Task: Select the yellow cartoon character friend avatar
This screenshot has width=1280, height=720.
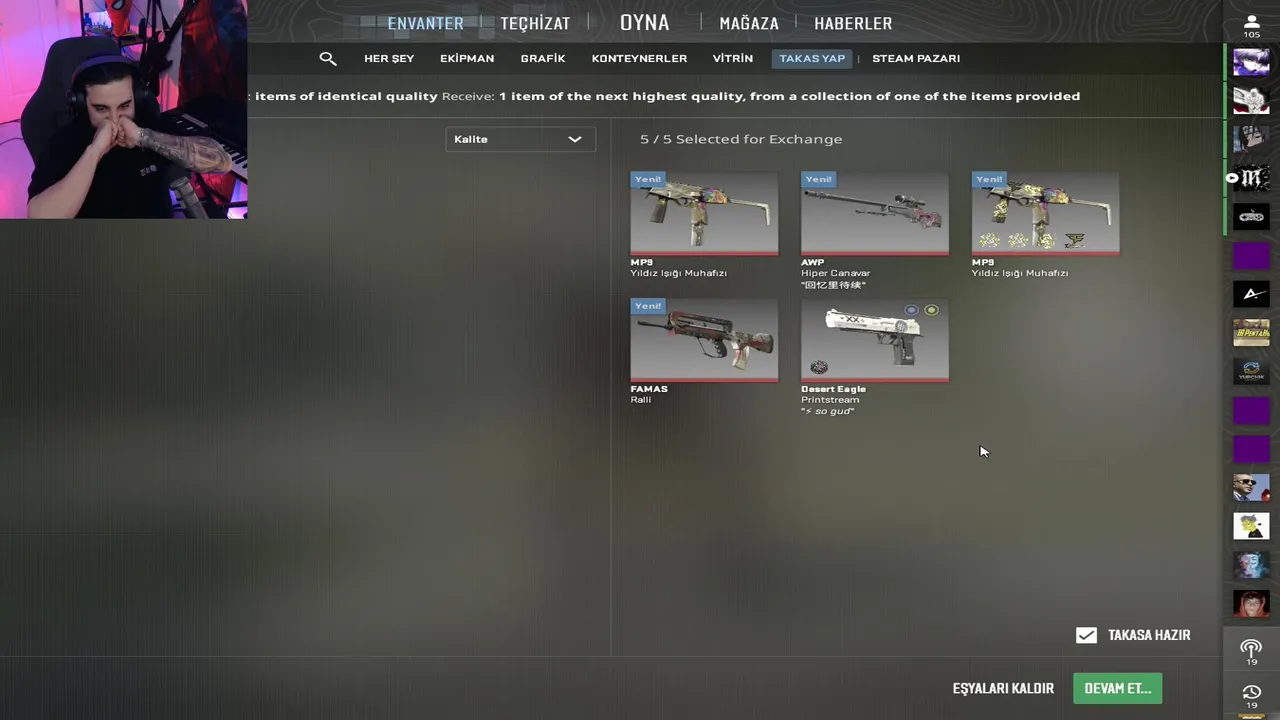Action: tap(1251, 526)
